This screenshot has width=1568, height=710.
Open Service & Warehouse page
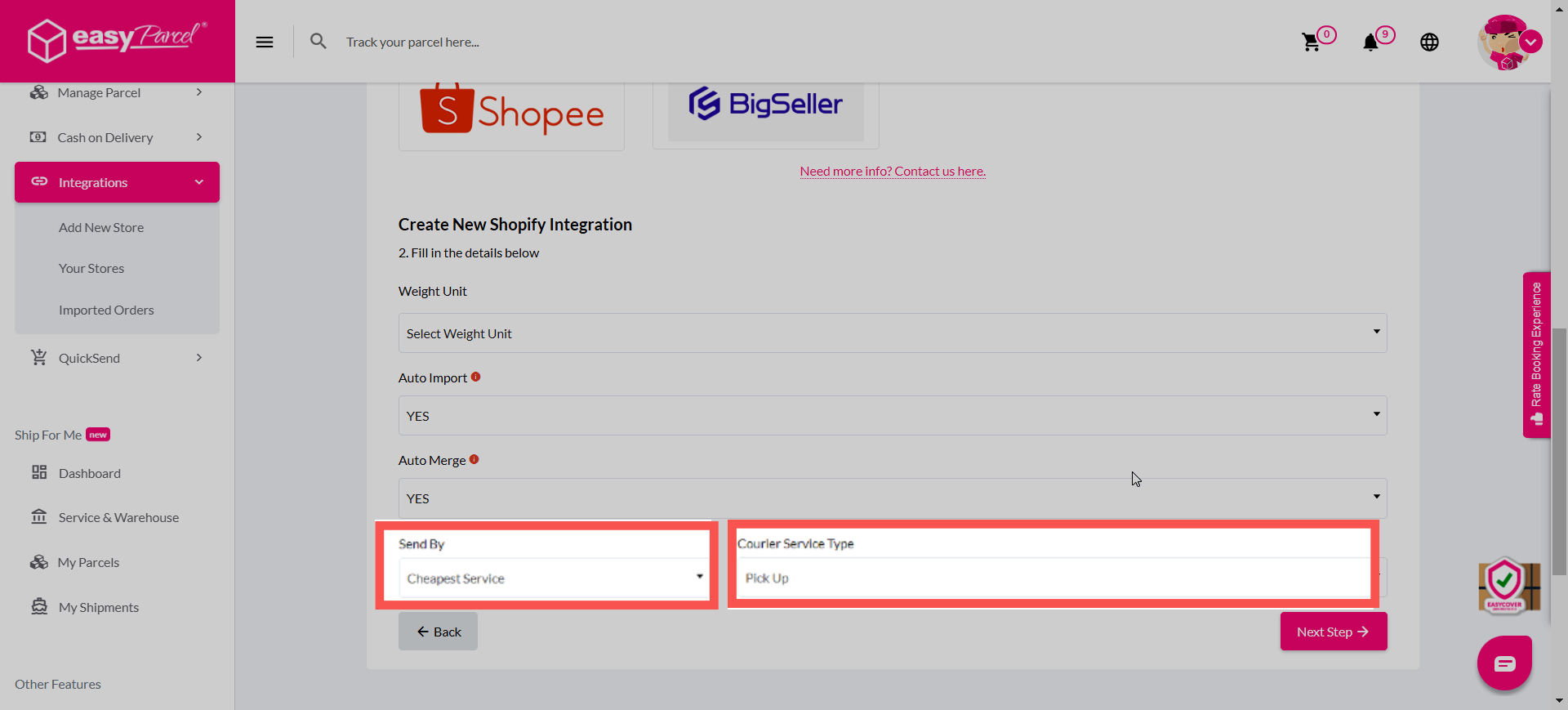118,517
